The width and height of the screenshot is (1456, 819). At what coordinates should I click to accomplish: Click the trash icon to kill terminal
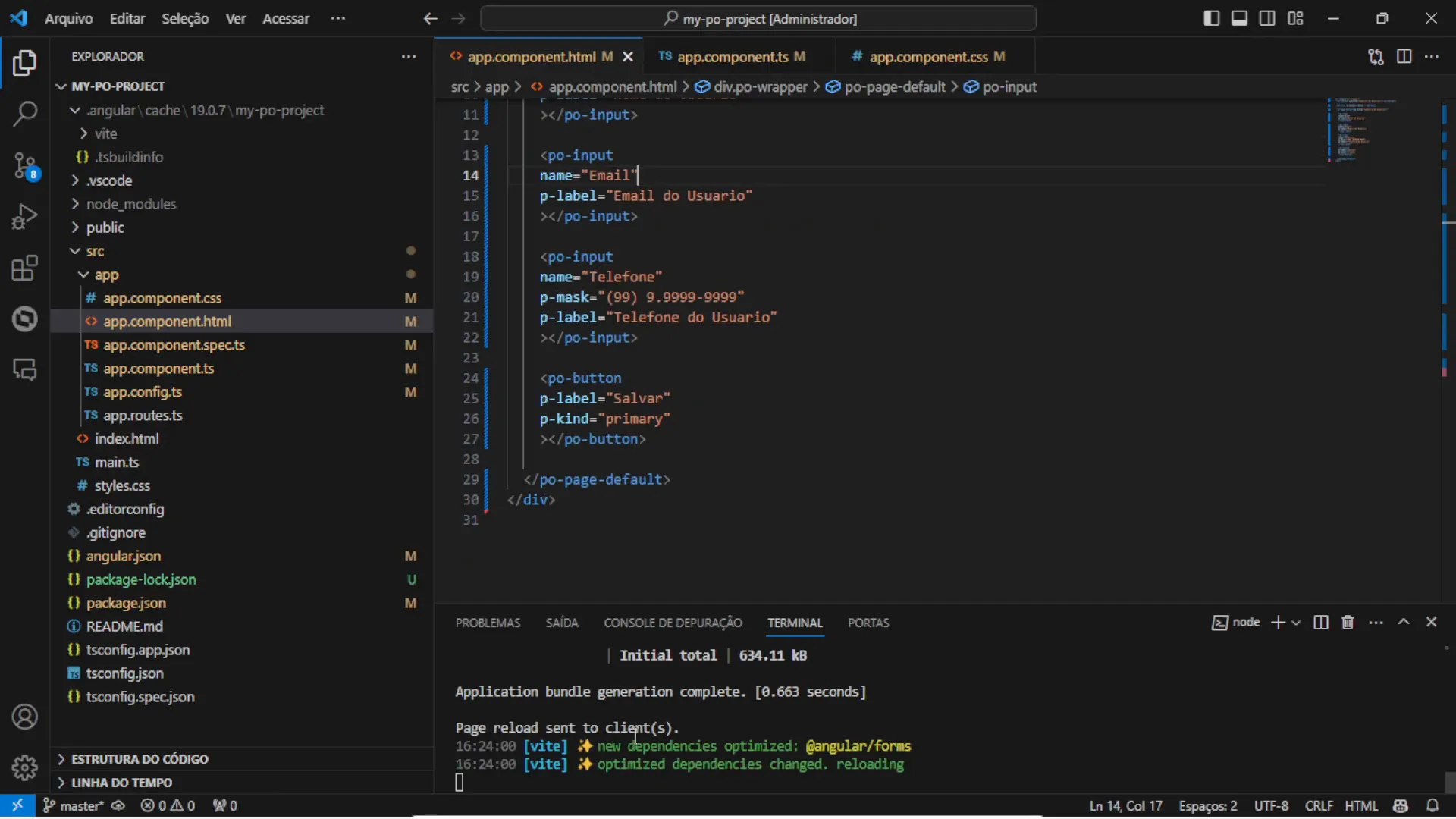click(x=1348, y=623)
